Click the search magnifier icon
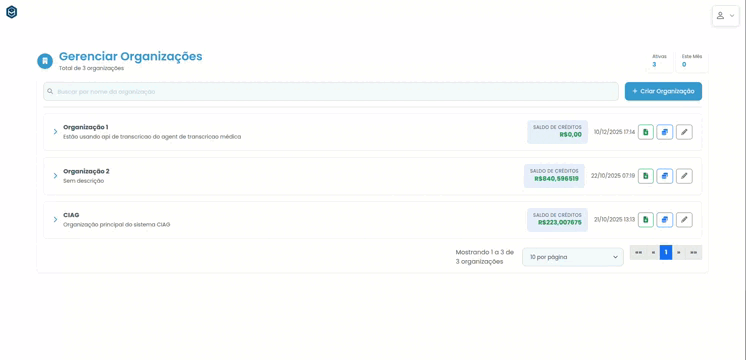This screenshot has height=360, width=746. click(x=50, y=91)
